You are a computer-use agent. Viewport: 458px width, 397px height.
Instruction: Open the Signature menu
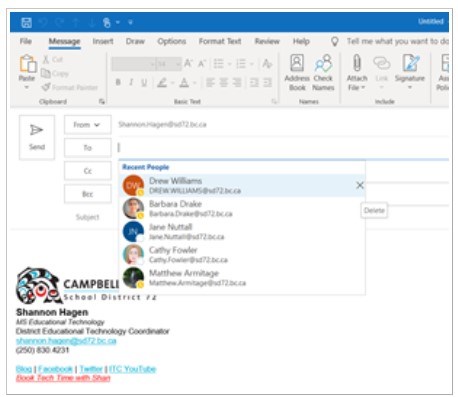click(x=410, y=72)
